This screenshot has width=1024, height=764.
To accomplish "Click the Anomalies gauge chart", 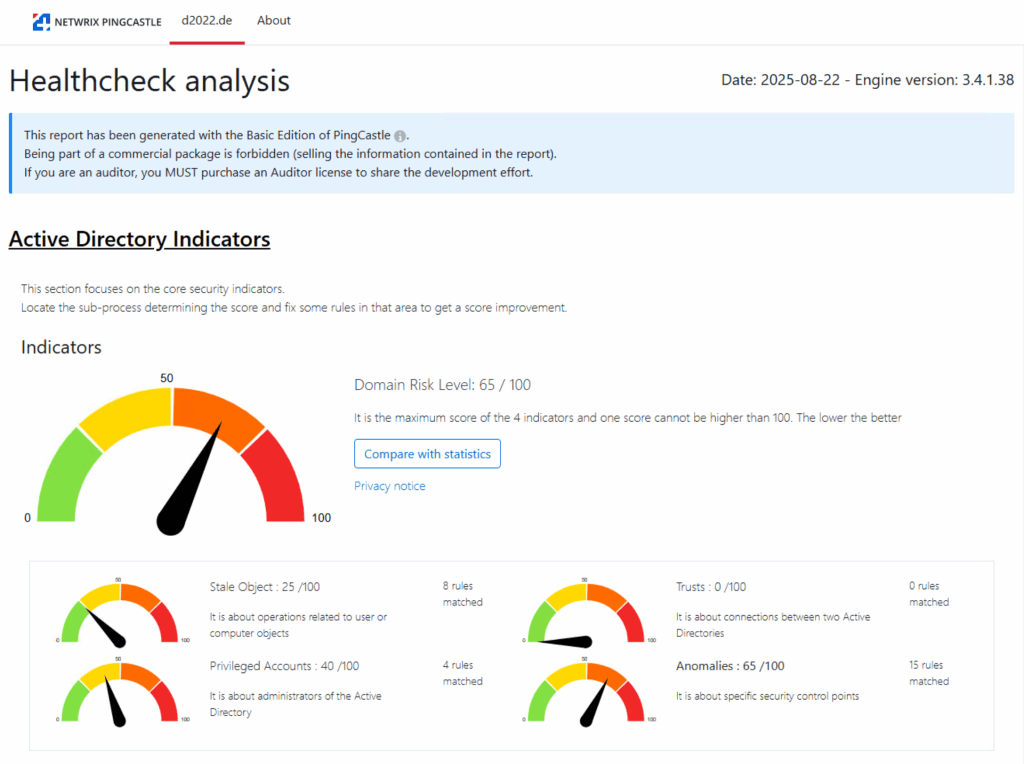I will point(586,691).
